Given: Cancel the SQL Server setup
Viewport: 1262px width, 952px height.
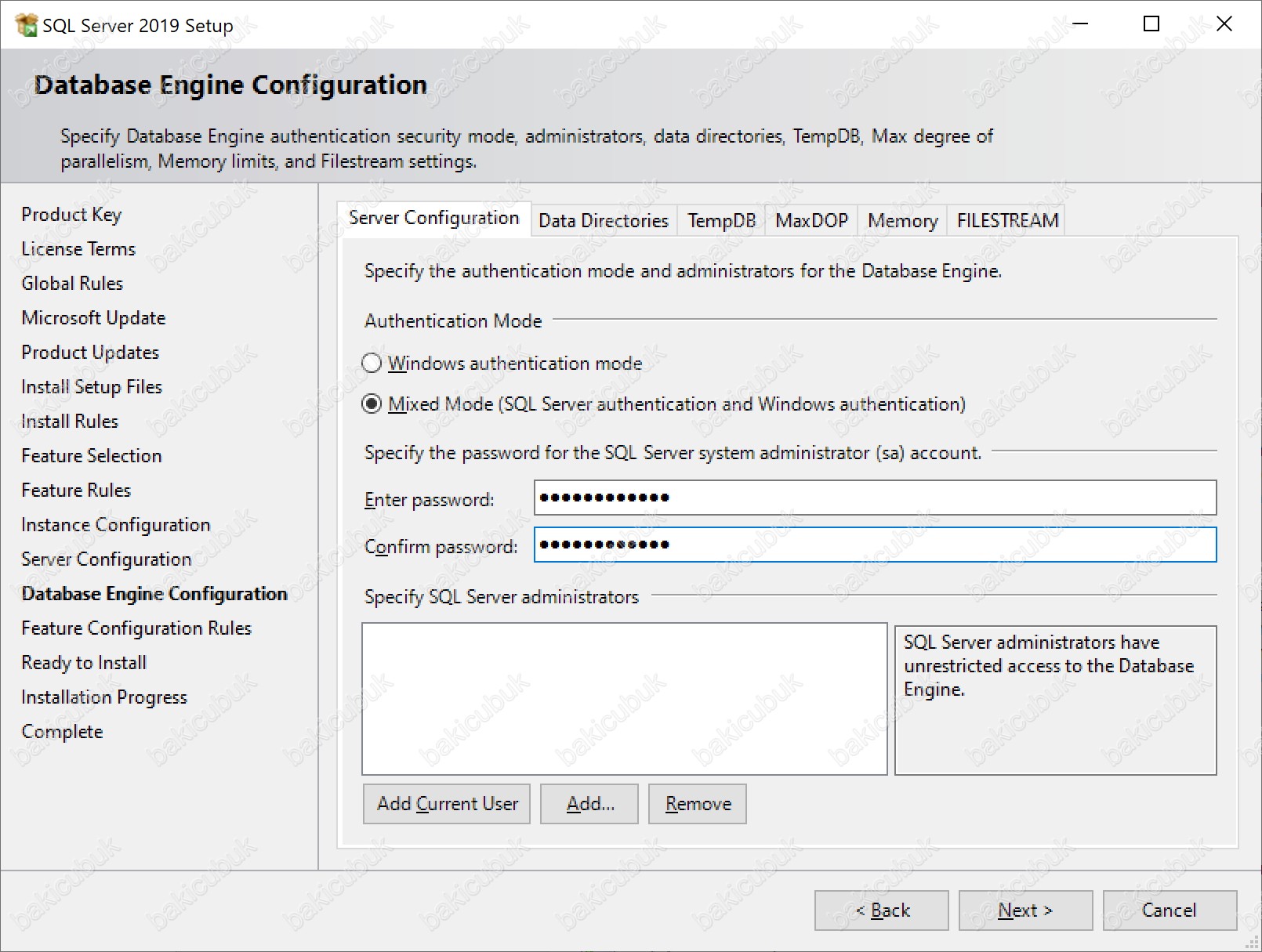Looking at the screenshot, I should pyautogui.click(x=1170, y=910).
